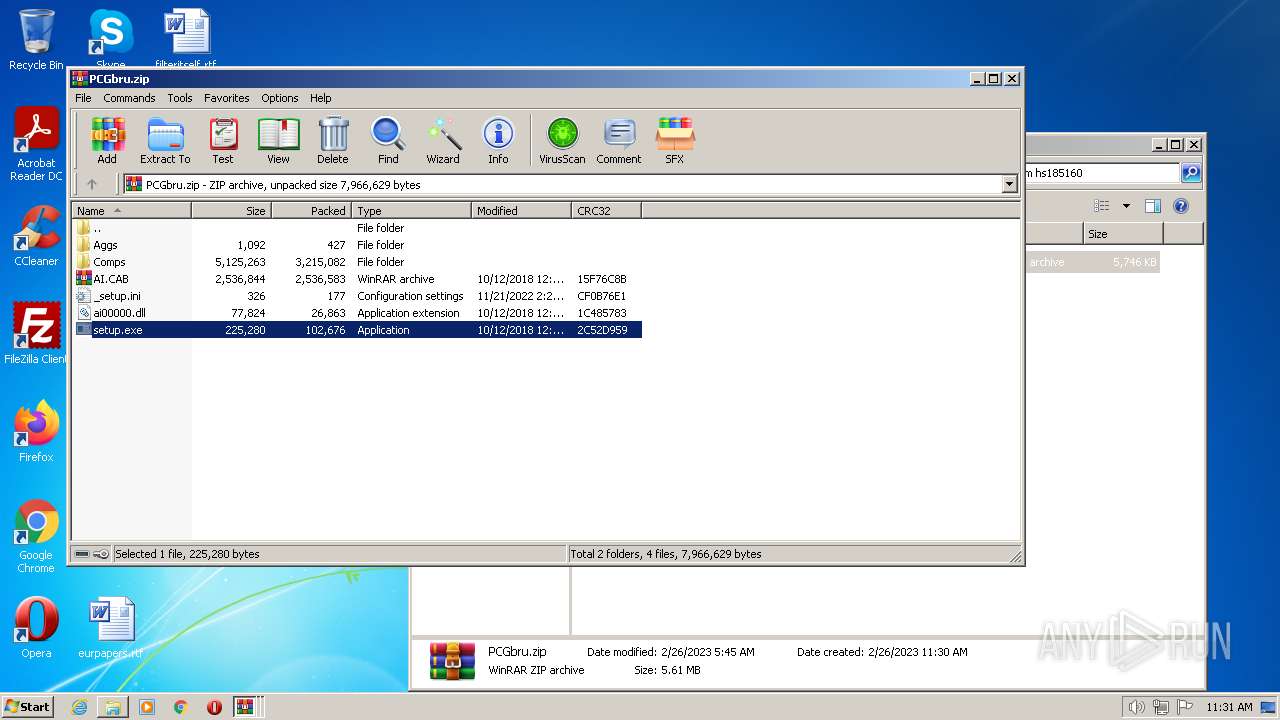The width and height of the screenshot is (1280, 720).
Task: Open the Recycle Bin desktop icon
Action: (x=36, y=40)
